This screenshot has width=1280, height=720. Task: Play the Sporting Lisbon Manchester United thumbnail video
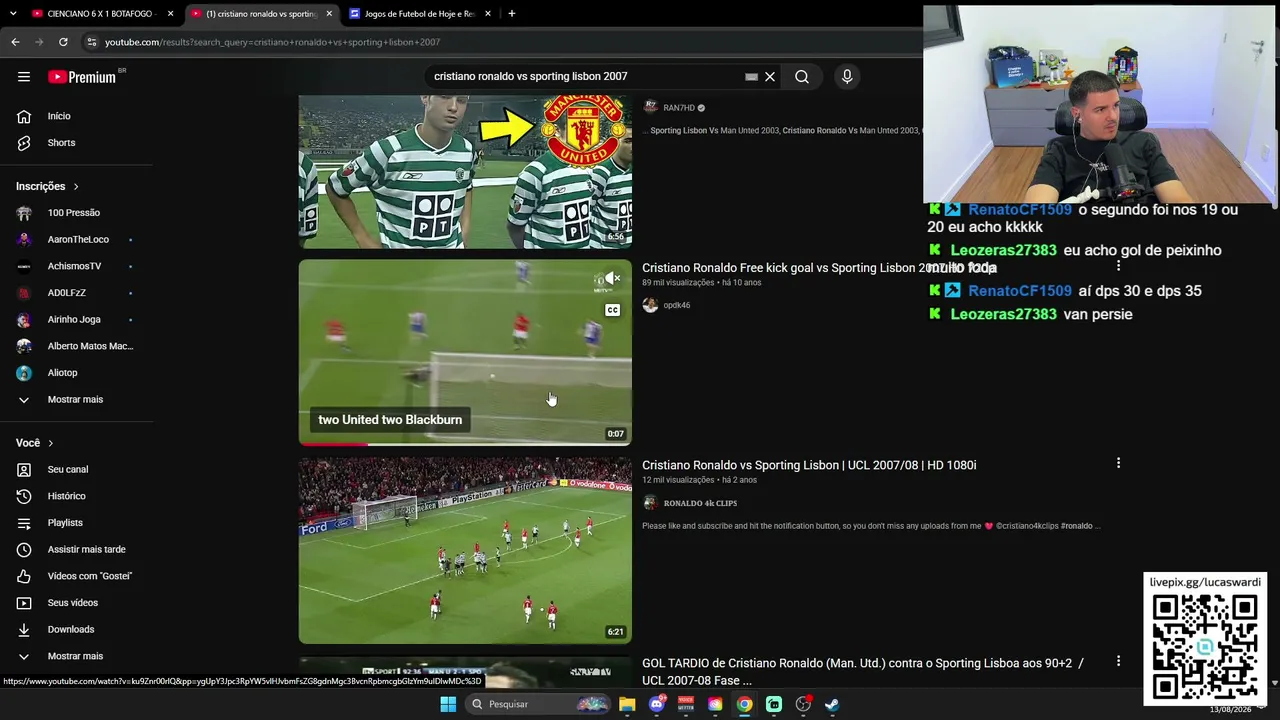click(465, 172)
